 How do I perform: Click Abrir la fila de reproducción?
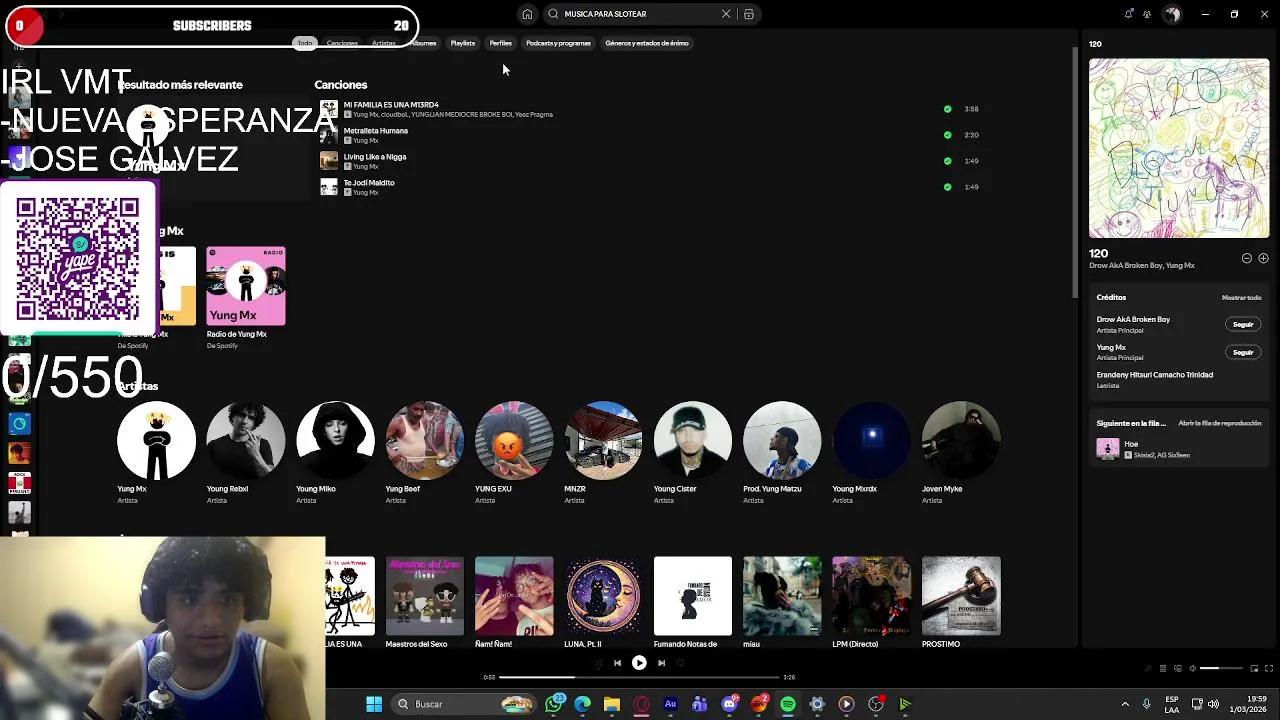coord(1219,423)
